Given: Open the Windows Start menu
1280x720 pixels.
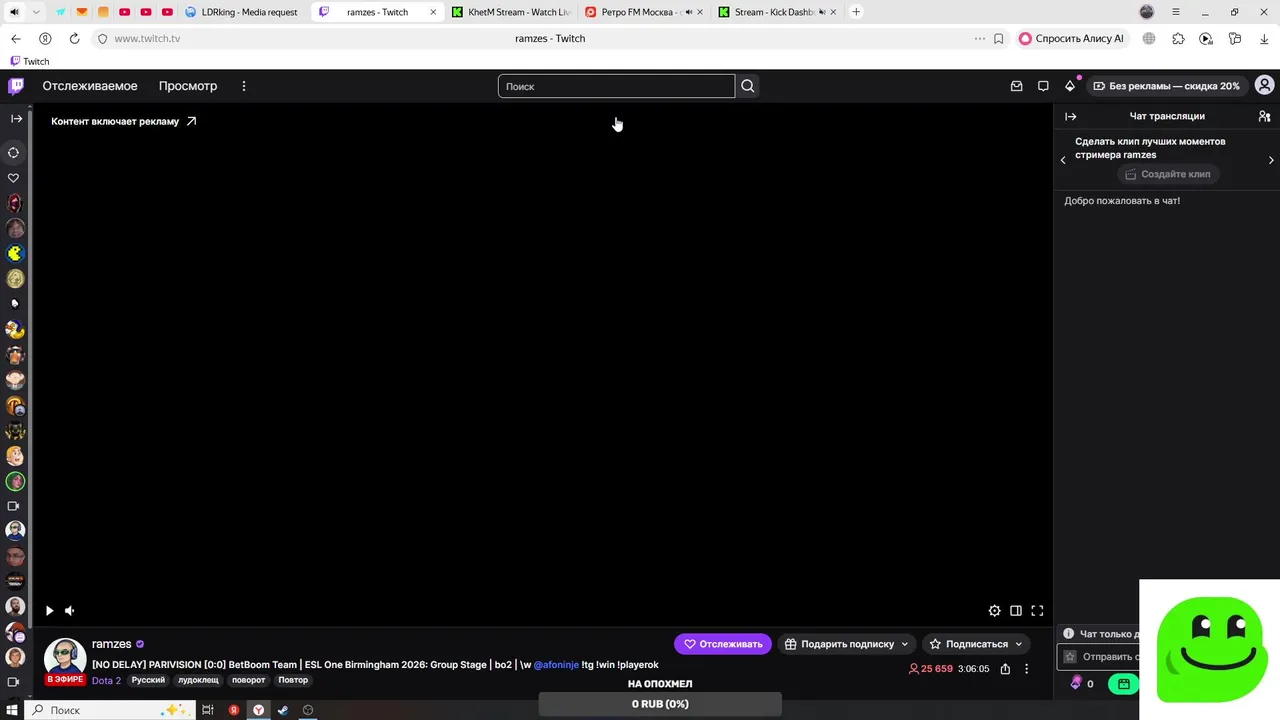Looking at the screenshot, I should point(12,710).
